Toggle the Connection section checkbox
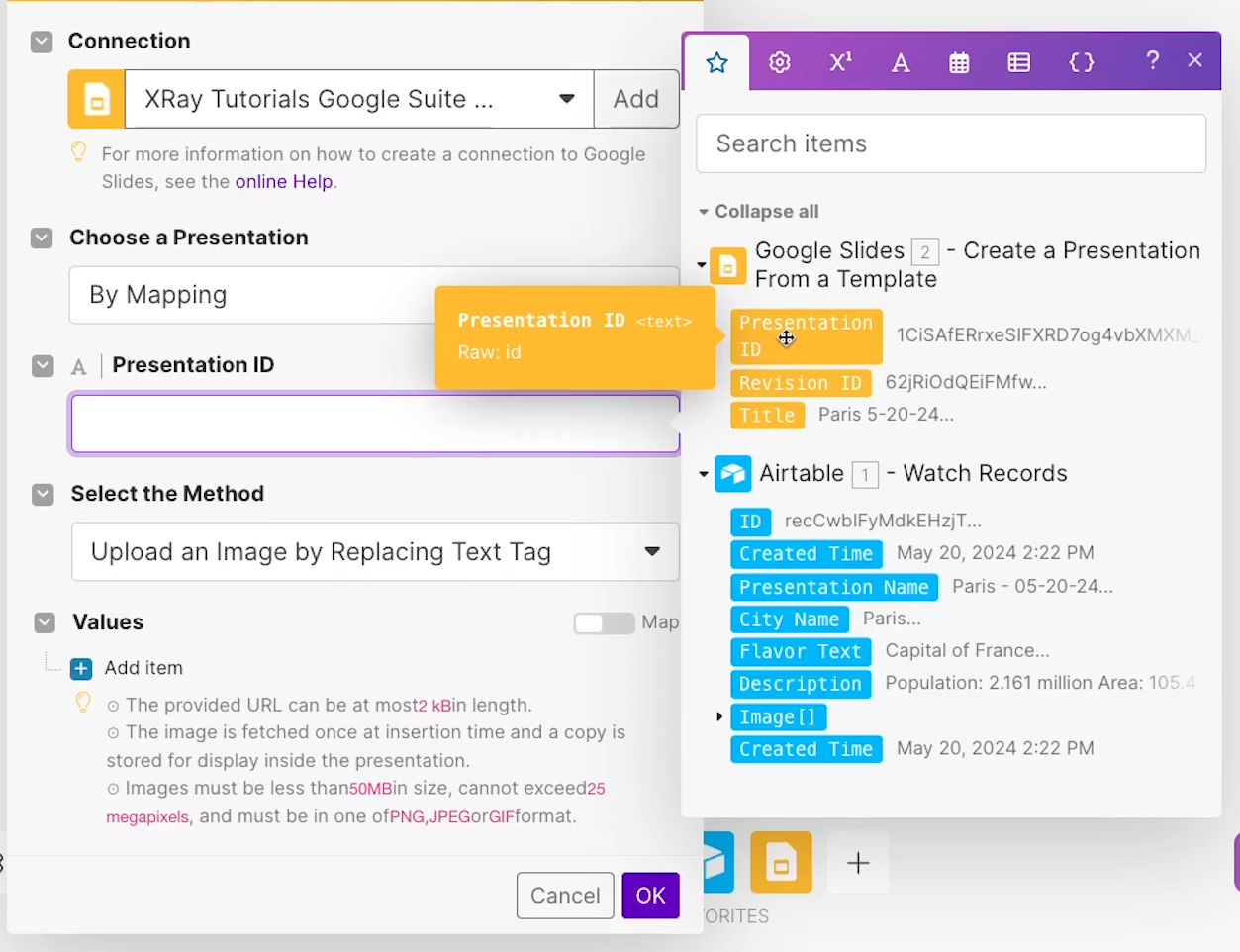Screen dimensions: 1240x952 coord(42,42)
